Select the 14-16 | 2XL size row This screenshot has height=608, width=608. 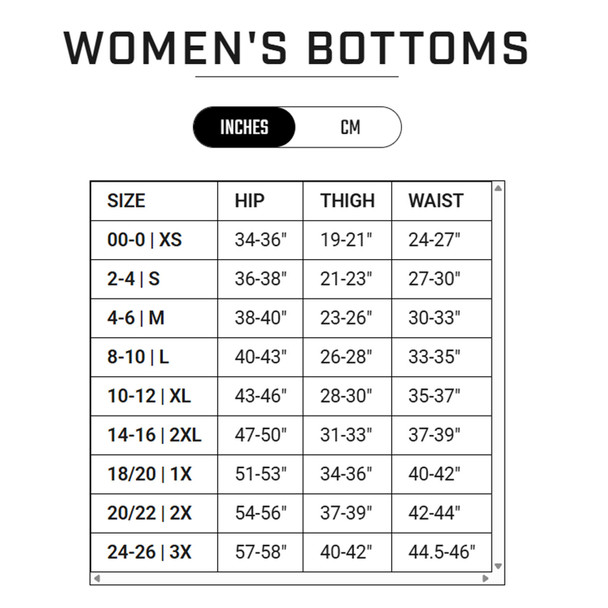tap(154, 435)
